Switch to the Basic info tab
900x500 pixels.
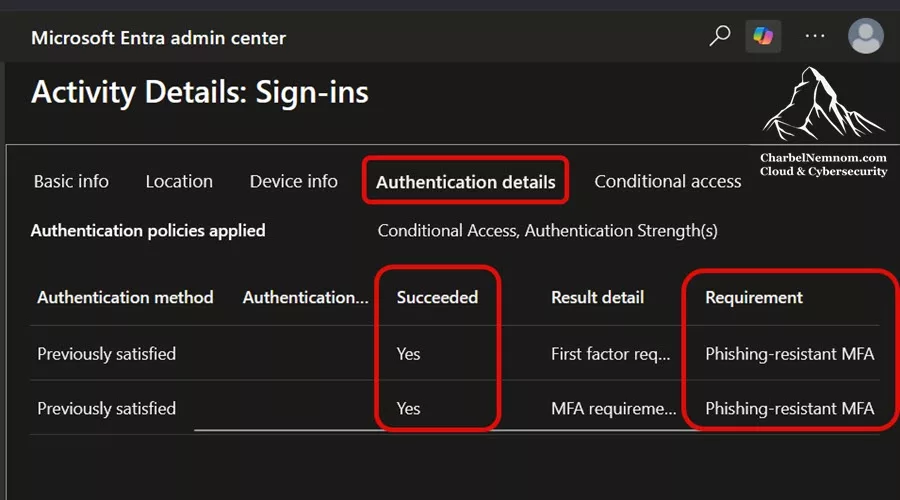pos(71,181)
